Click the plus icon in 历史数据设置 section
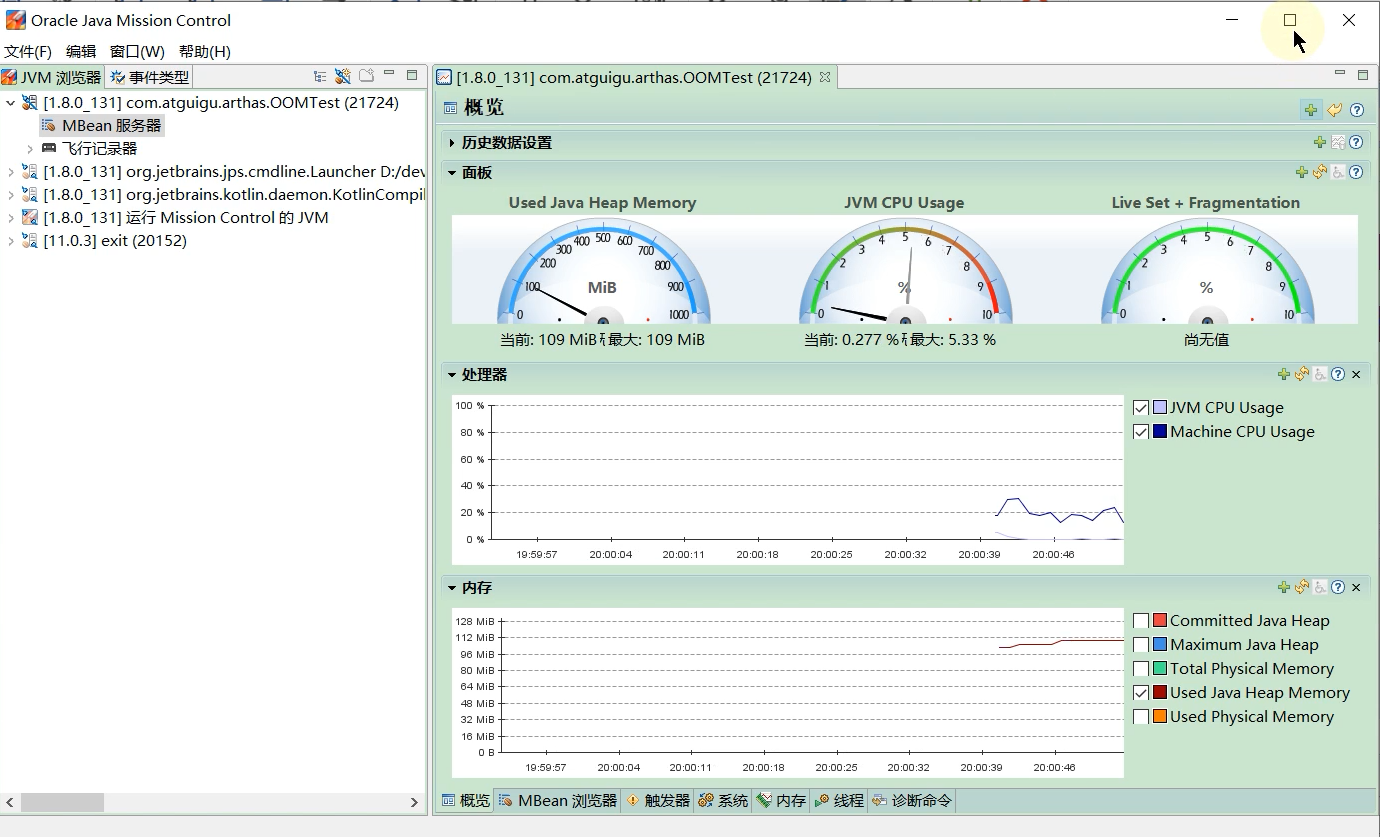The height and width of the screenshot is (837, 1380). pos(1320,143)
